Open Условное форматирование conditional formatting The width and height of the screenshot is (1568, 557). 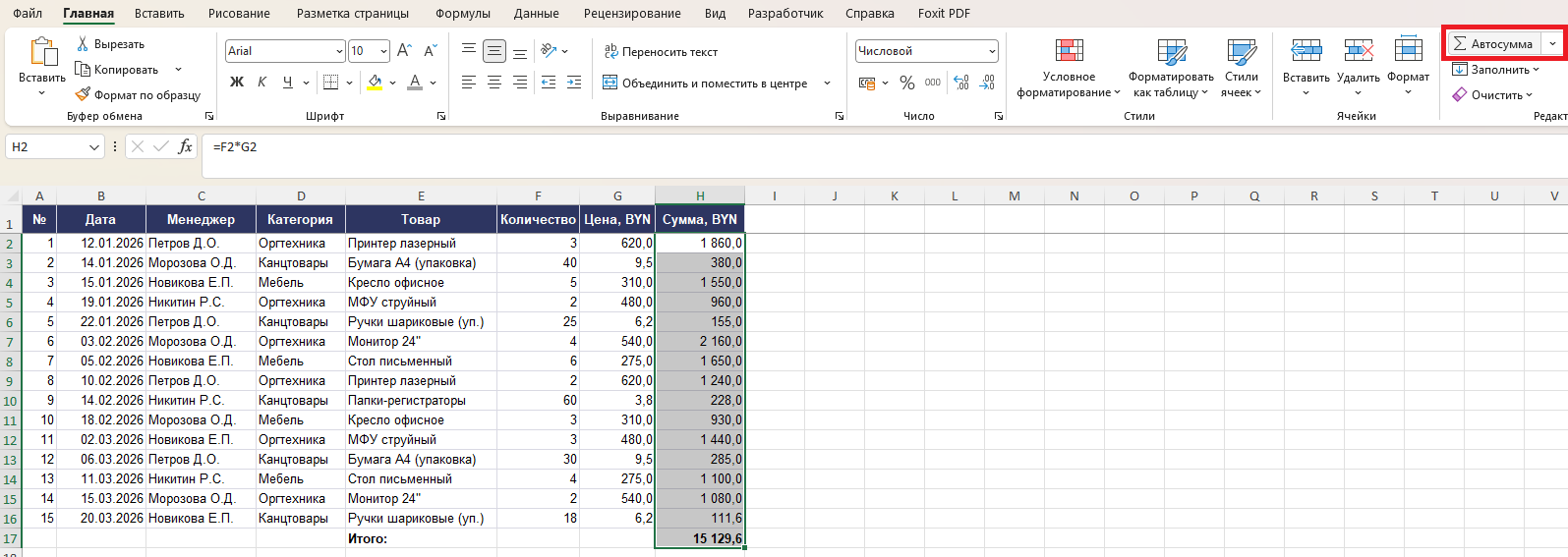[x=1069, y=68]
